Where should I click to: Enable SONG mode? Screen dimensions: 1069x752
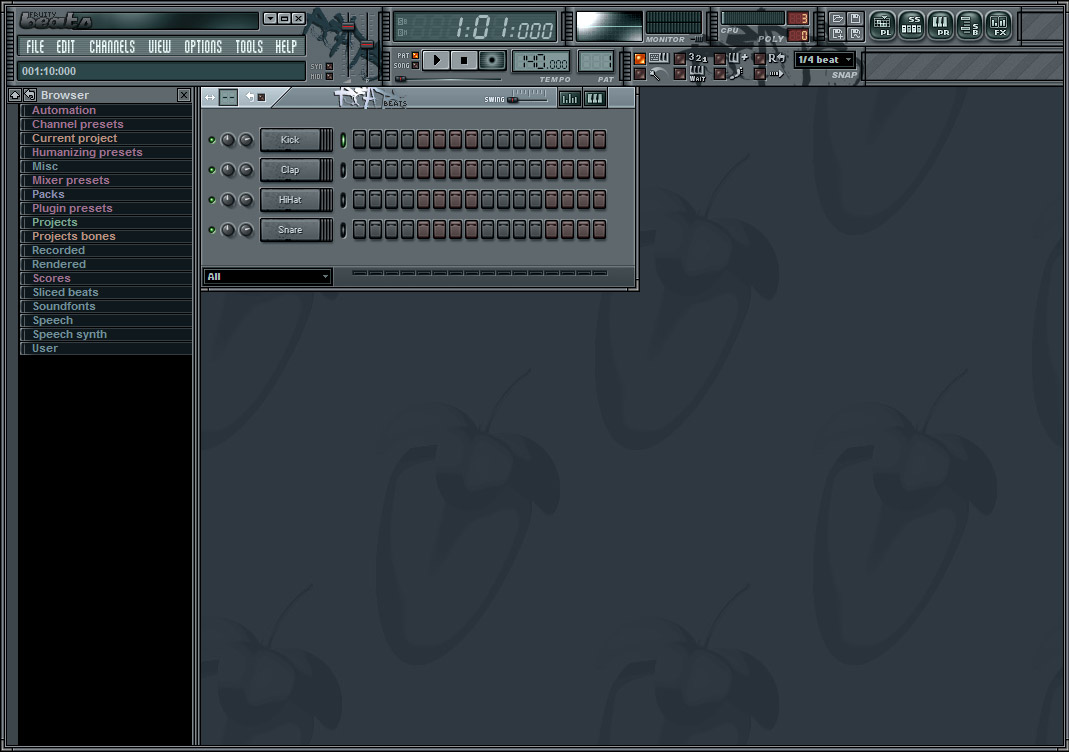[x=415, y=65]
